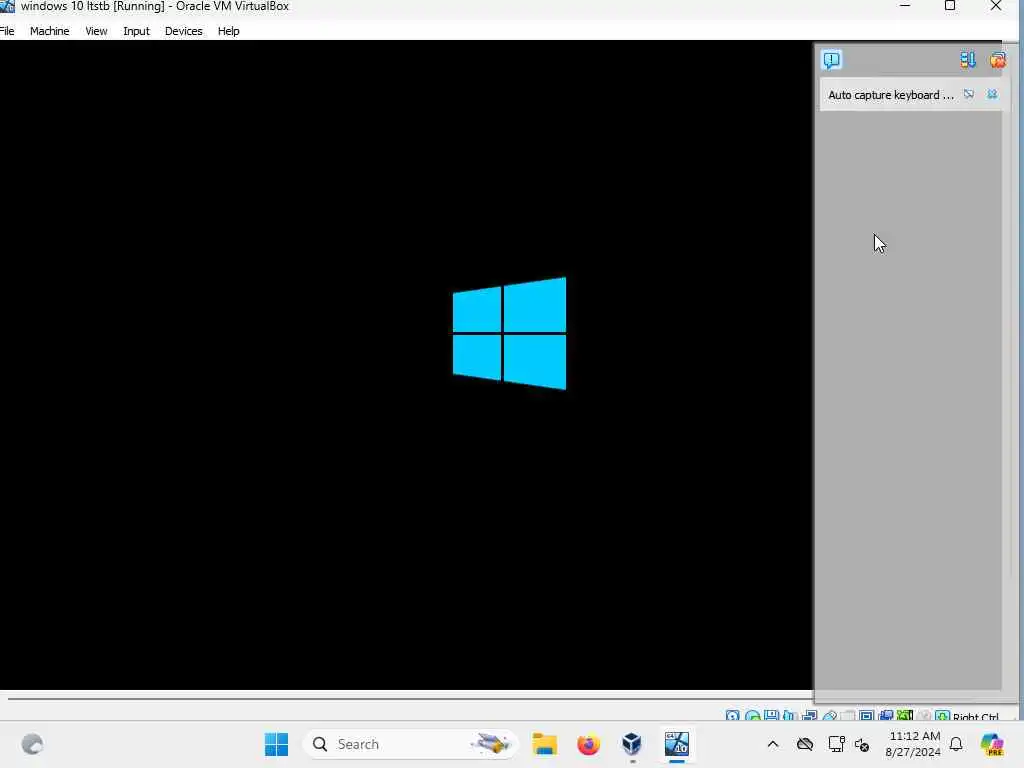Launch Firefox from the taskbar
1024x768 pixels.
588,744
